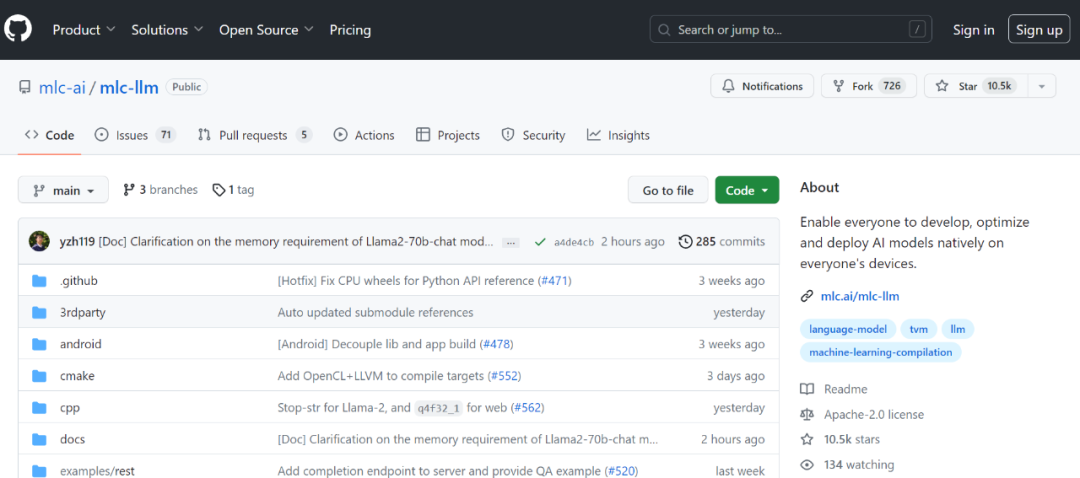Open the Insights tab
Viewport: 1080px width, 478px height.
pos(618,135)
